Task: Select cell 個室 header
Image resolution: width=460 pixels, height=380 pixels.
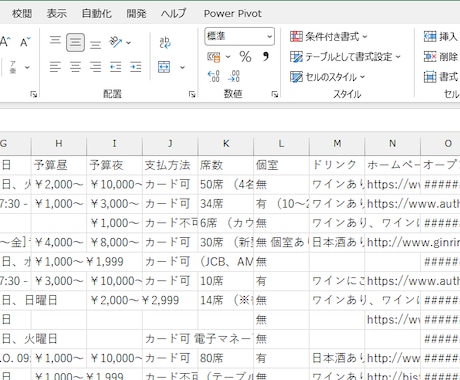Action: 281,165
